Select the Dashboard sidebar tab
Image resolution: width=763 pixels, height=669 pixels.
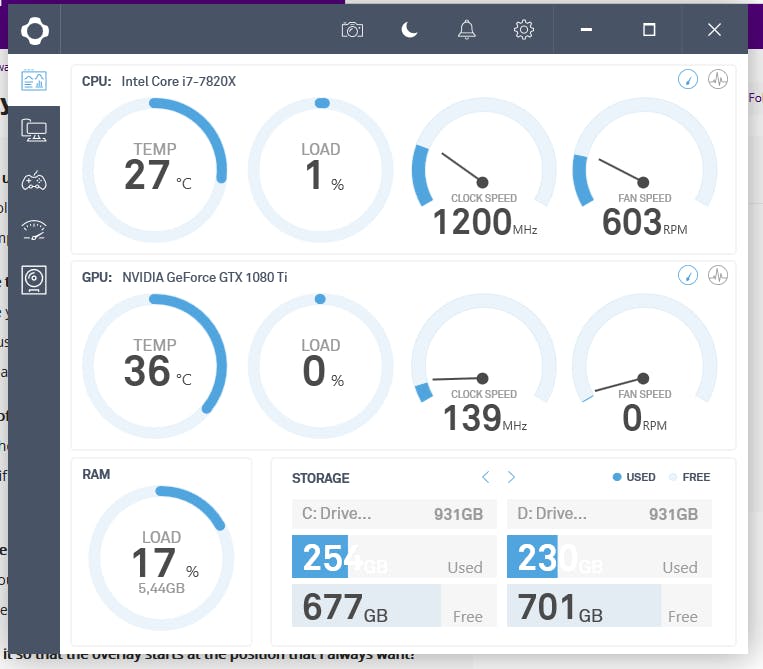[34, 80]
